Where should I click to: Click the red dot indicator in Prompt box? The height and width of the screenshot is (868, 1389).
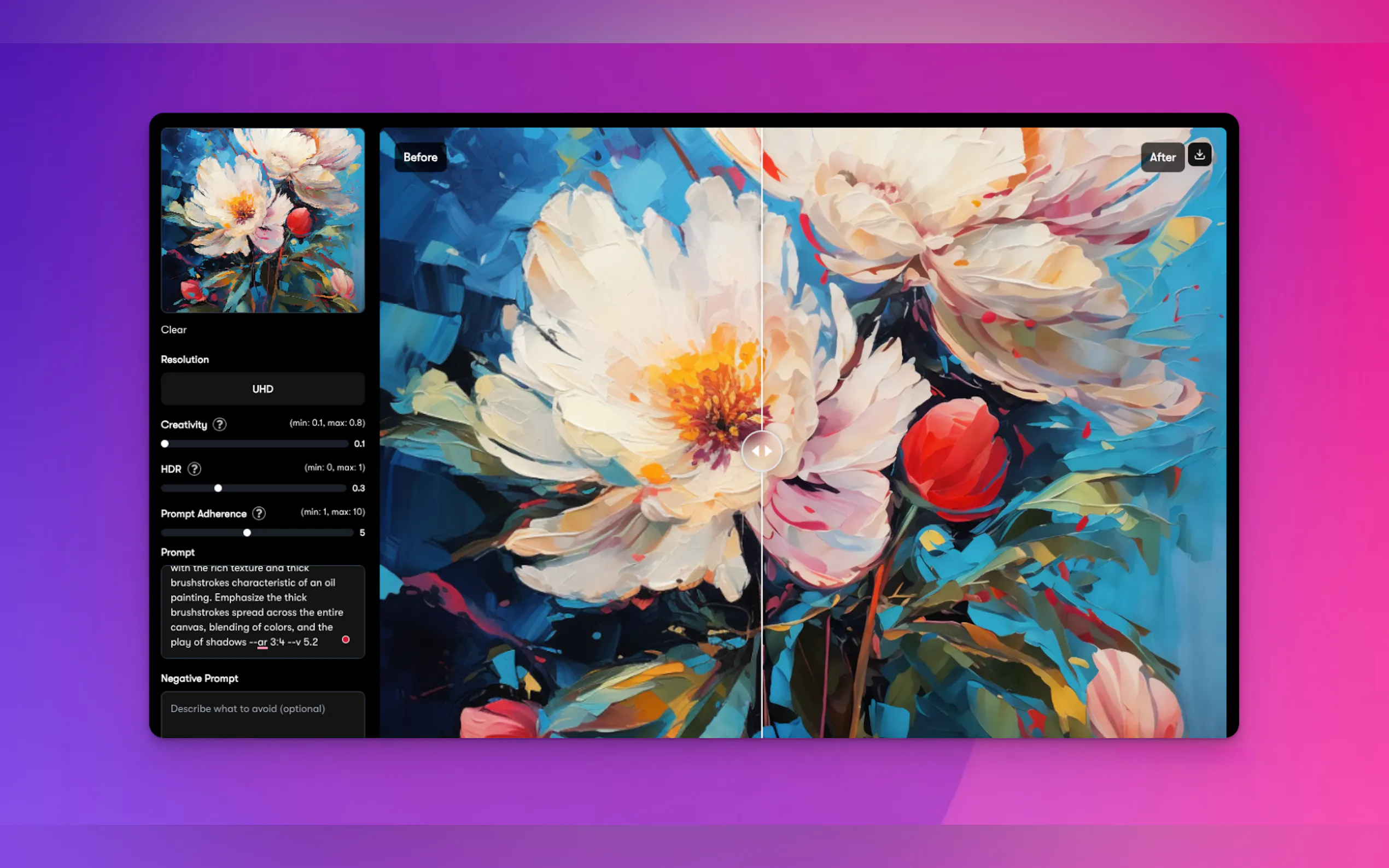point(346,640)
